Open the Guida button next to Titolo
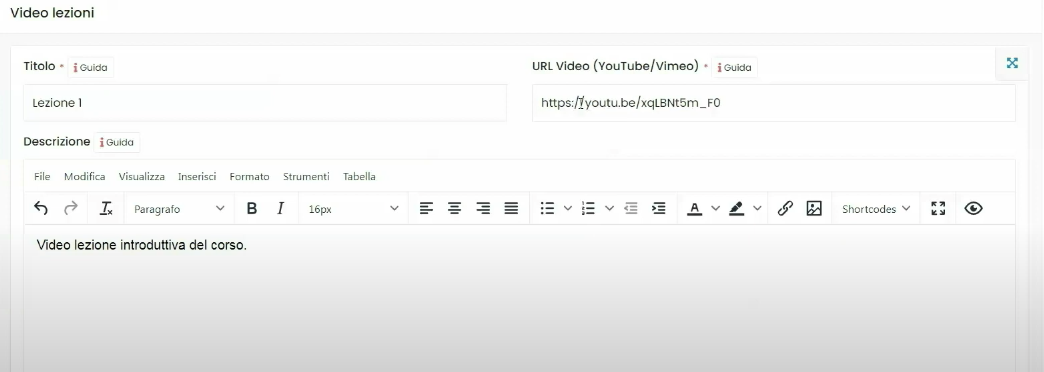This screenshot has height=372, width=1044. pos(91,68)
